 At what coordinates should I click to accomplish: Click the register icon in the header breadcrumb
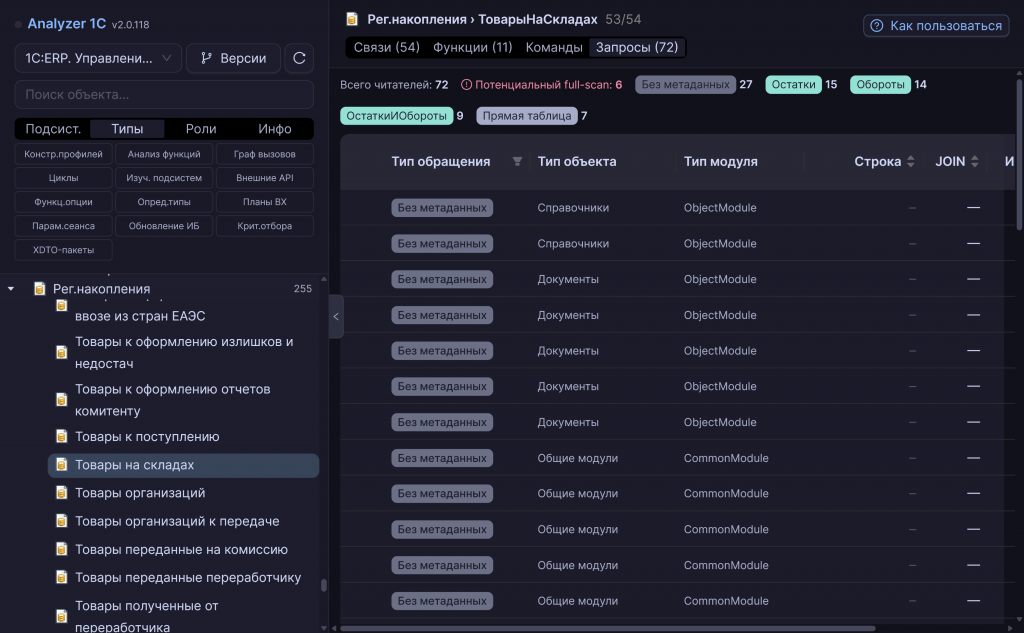352,19
